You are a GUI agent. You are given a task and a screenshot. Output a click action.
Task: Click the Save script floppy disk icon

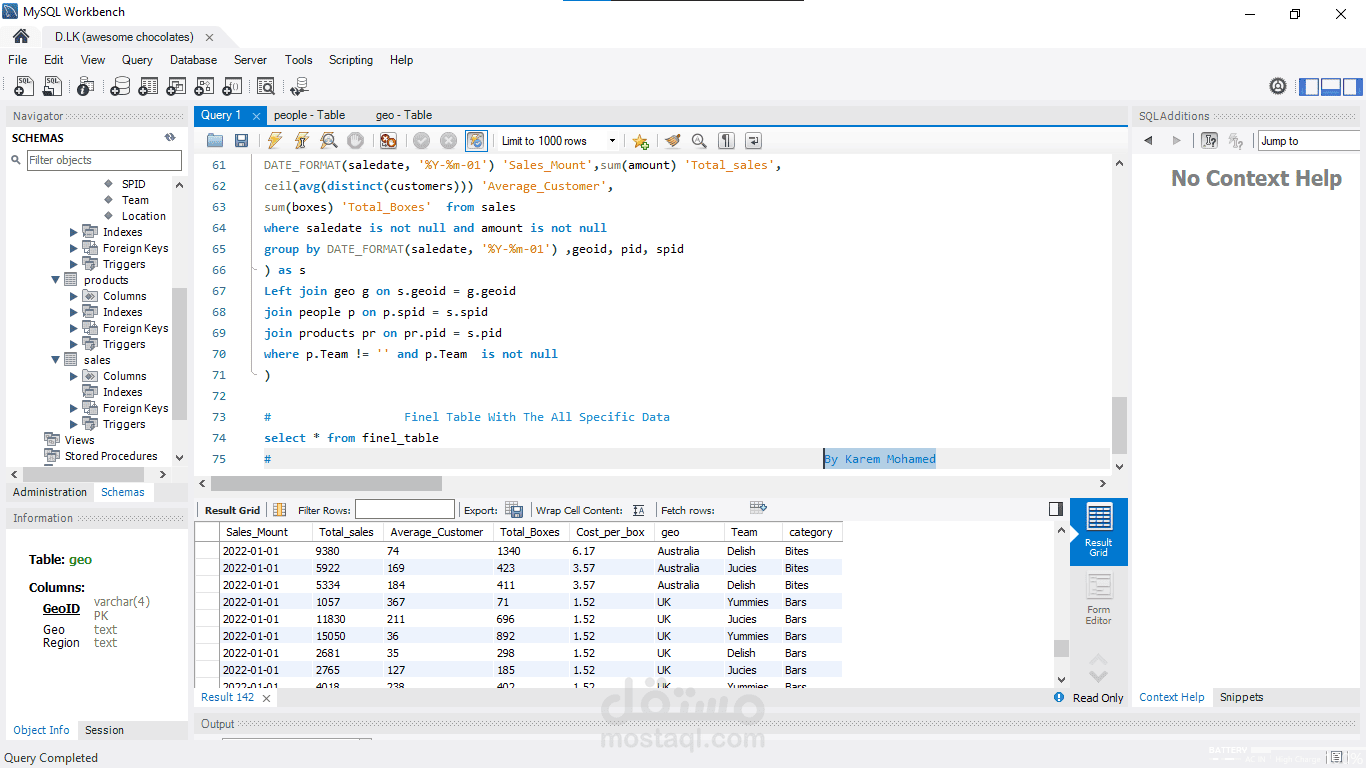pyautogui.click(x=241, y=141)
